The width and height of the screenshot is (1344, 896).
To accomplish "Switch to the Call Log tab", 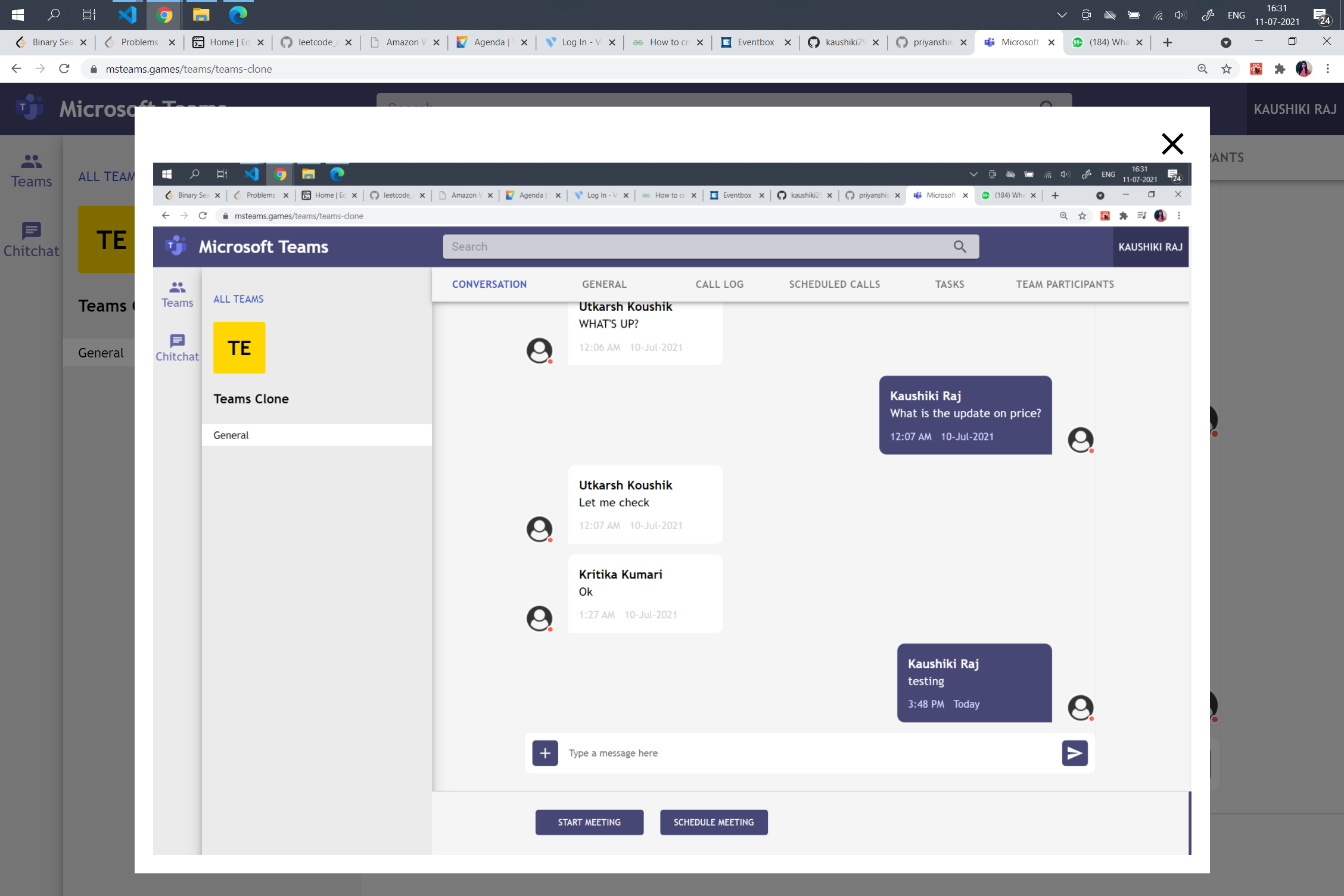I will (x=719, y=284).
